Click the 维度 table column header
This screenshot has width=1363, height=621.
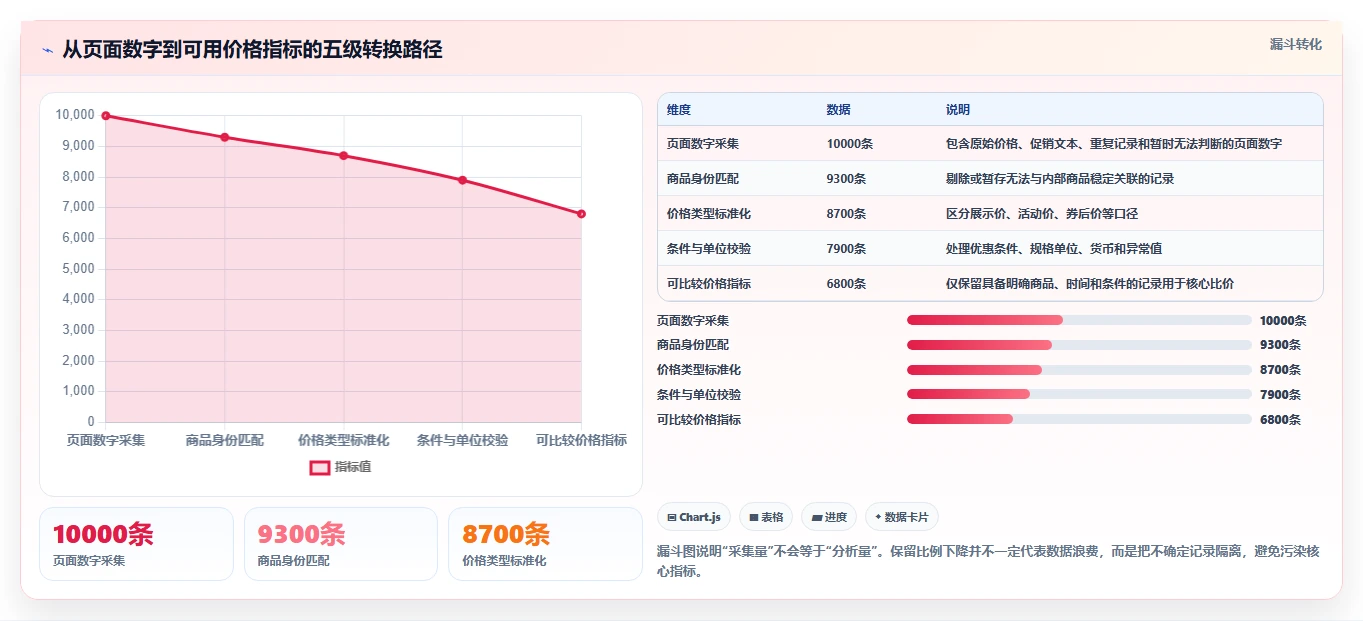pos(679,110)
